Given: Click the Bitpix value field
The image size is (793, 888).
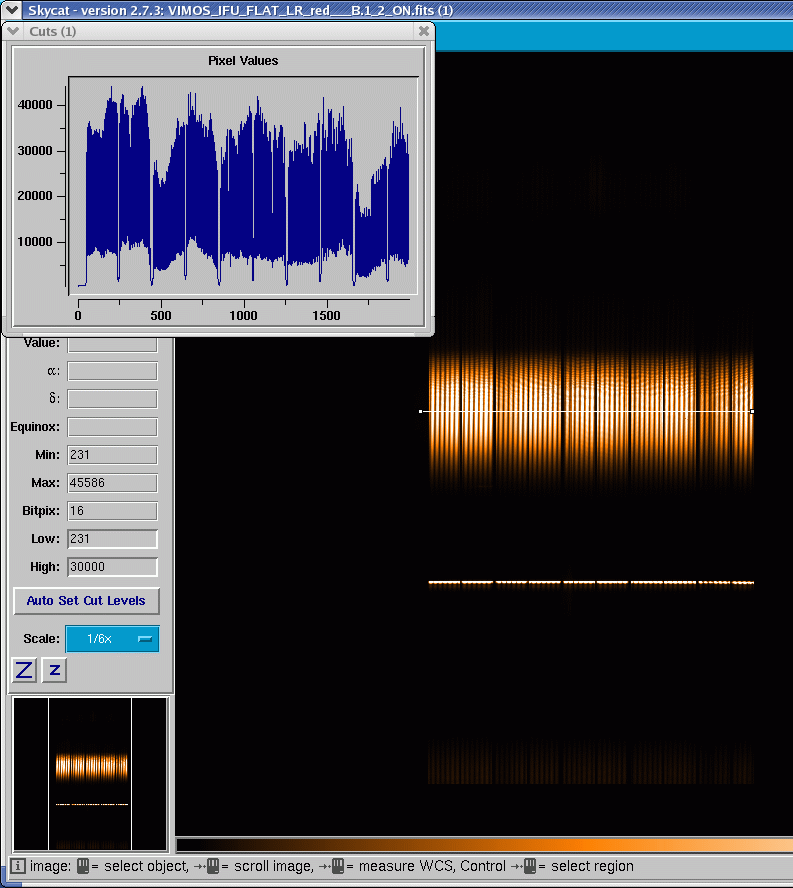Looking at the screenshot, I should [x=112, y=511].
